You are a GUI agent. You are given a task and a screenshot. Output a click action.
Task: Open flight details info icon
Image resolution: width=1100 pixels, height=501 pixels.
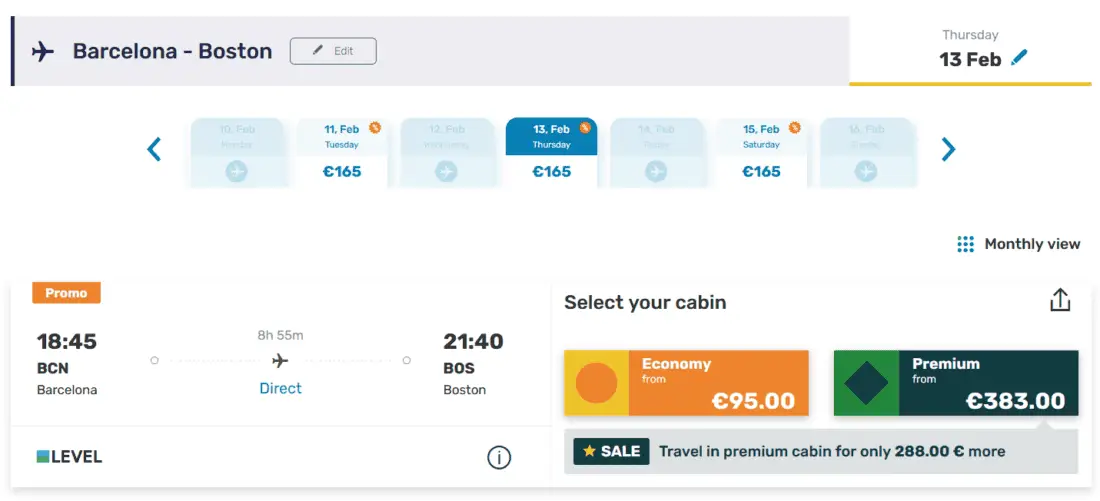(x=498, y=458)
